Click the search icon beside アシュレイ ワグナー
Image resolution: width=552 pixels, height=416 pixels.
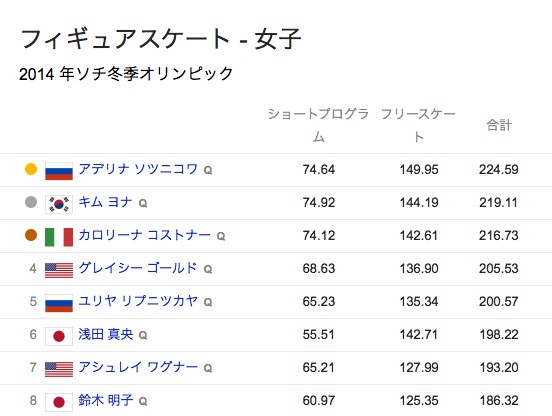tap(208, 368)
